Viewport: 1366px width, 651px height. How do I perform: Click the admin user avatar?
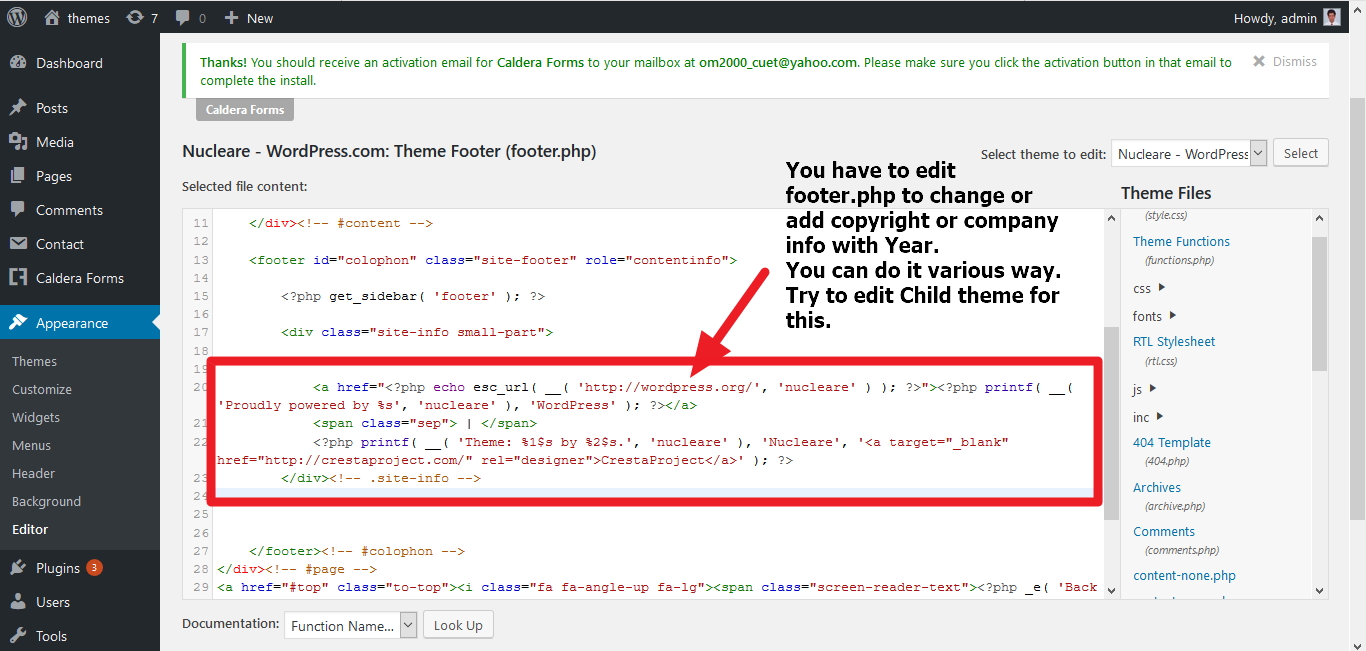1332,17
